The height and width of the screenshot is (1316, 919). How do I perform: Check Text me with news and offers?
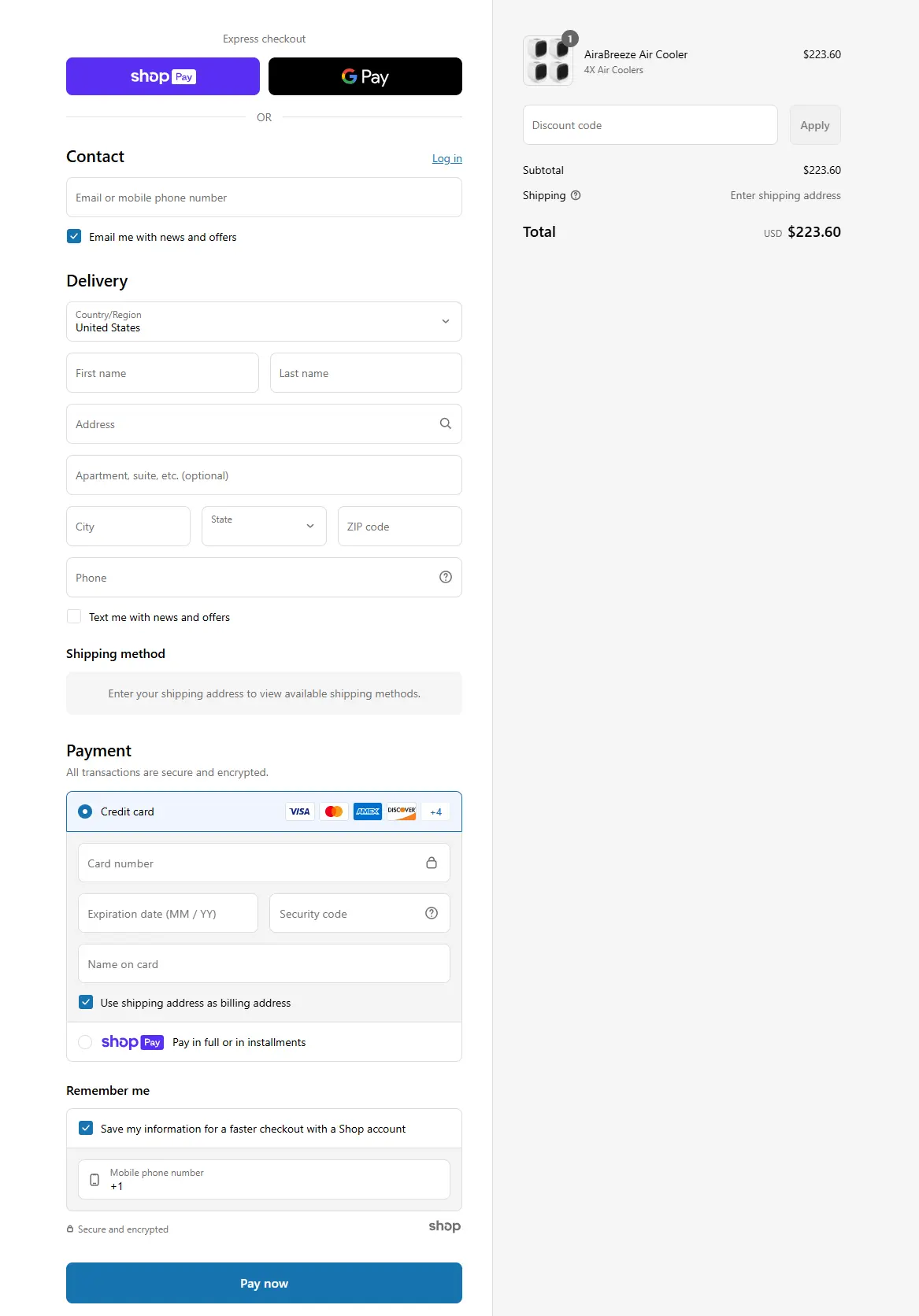coord(74,616)
